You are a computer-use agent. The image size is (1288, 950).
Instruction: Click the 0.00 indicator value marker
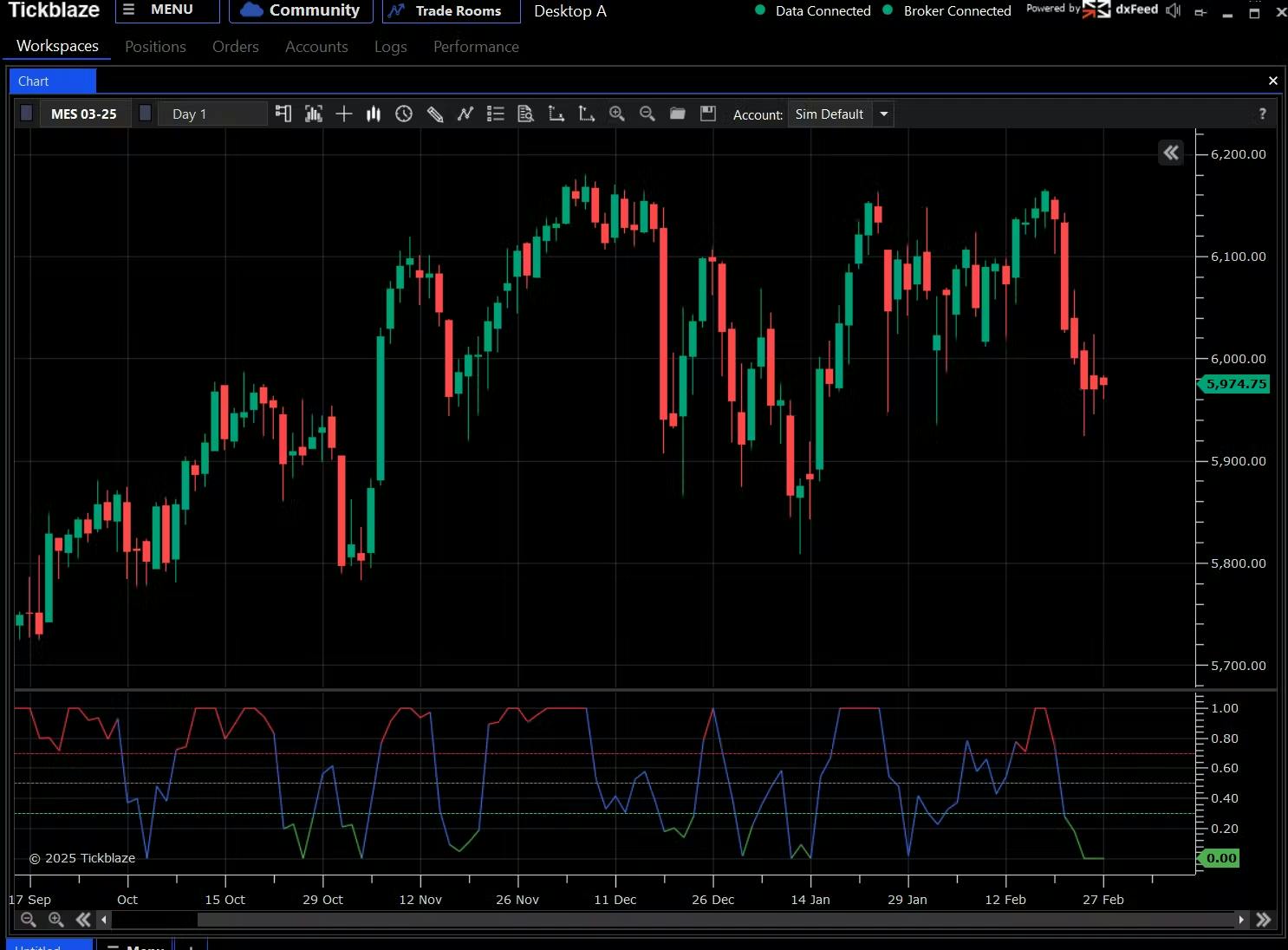[1220, 858]
